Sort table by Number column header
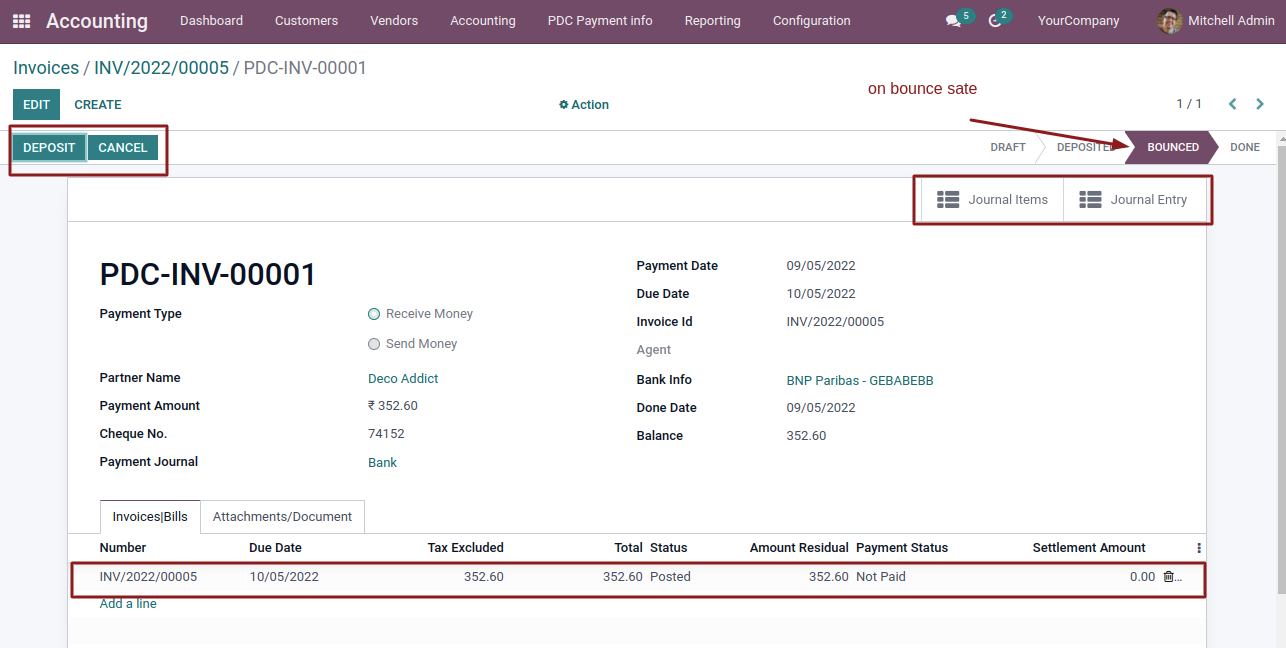Image resolution: width=1286 pixels, height=648 pixels. pos(123,548)
